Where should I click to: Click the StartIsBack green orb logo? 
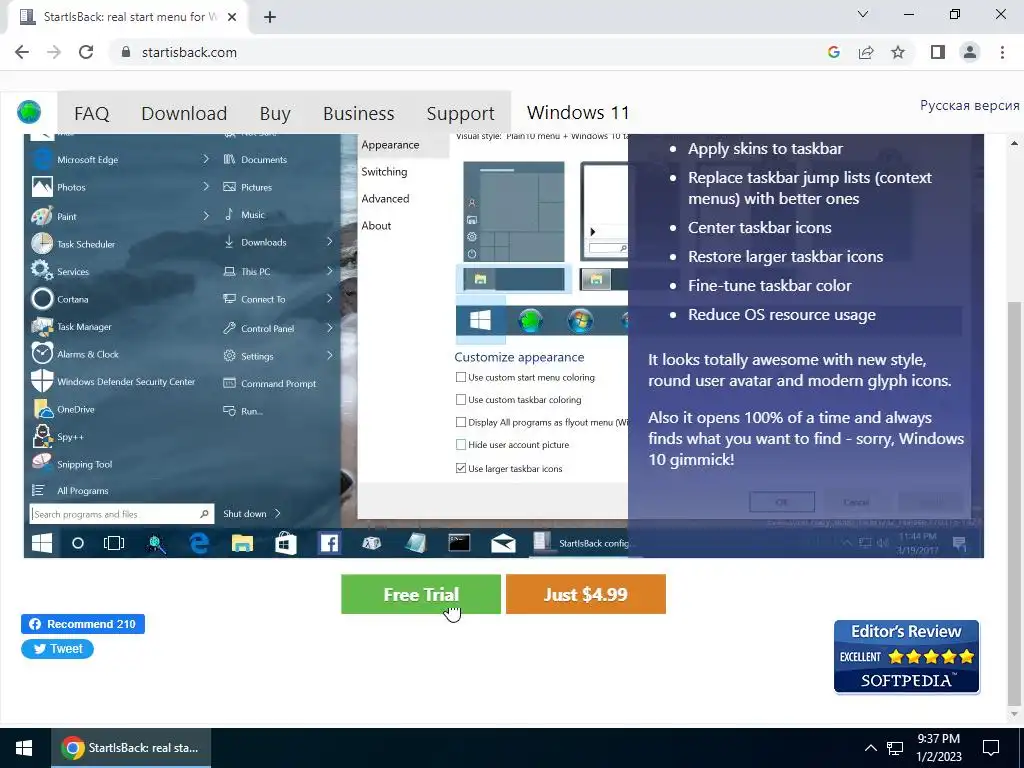click(x=29, y=112)
